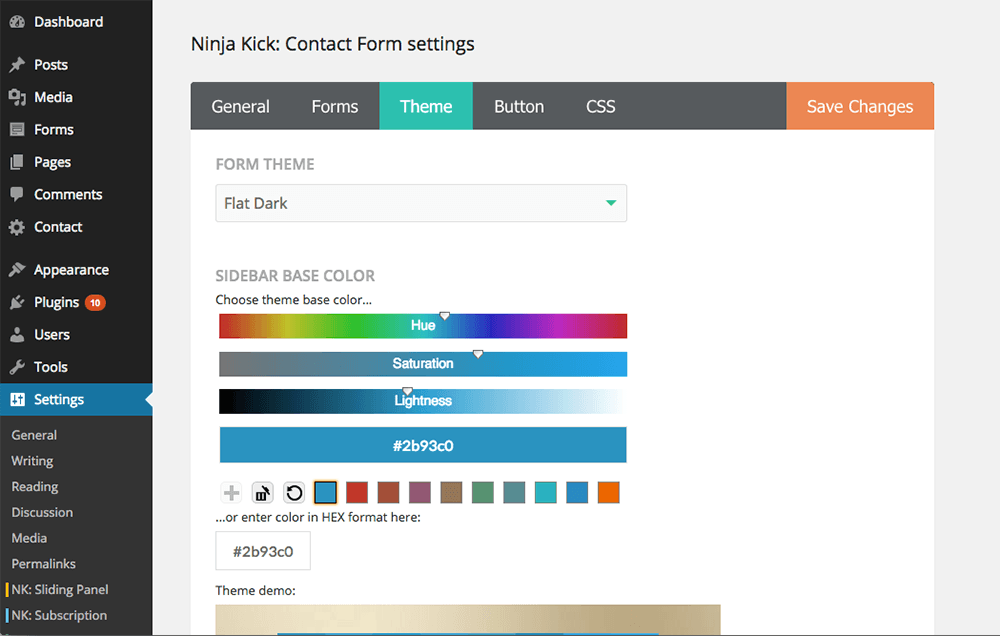Open the Writing settings link

click(32, 461)
